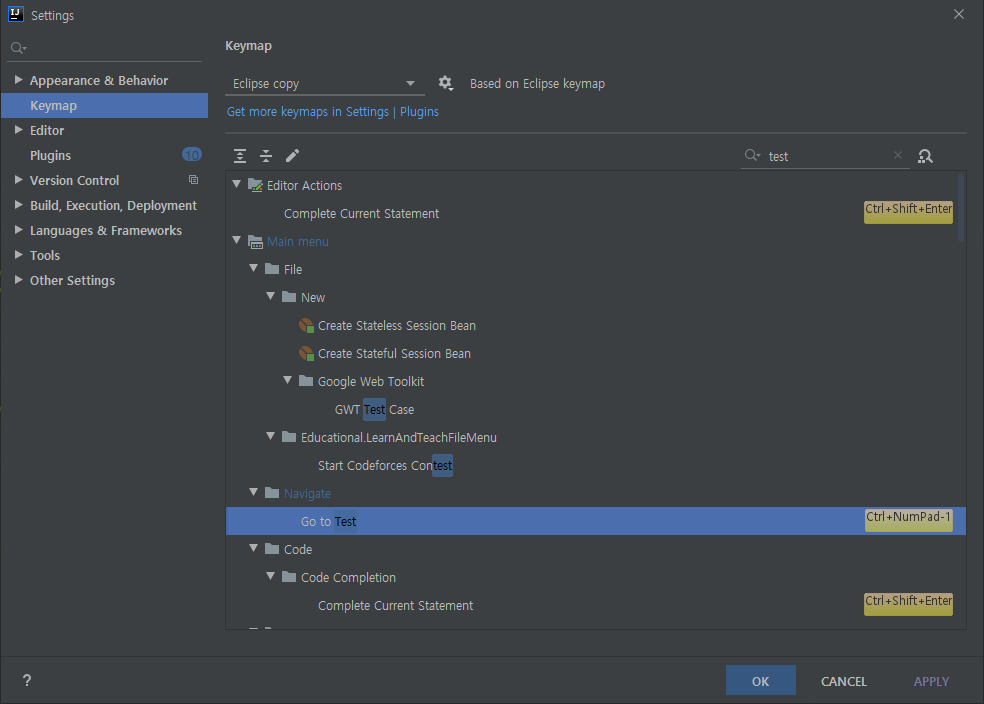984x704 pixels.
Task: Click the Code Completion folder icon
Action: pyautogui.click(x=289, y=577)
